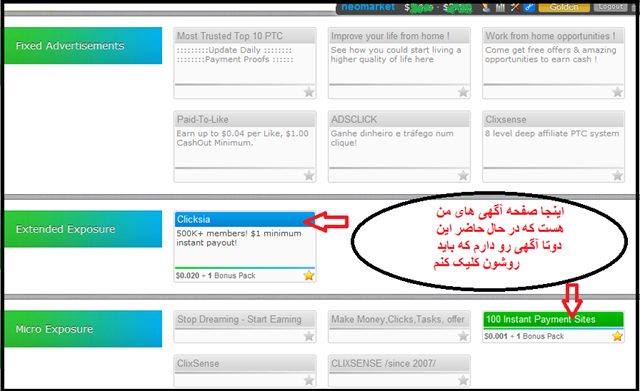Click the star on 100 Instant Payment Sites
The image size is (640, 391).
(617, 336)
